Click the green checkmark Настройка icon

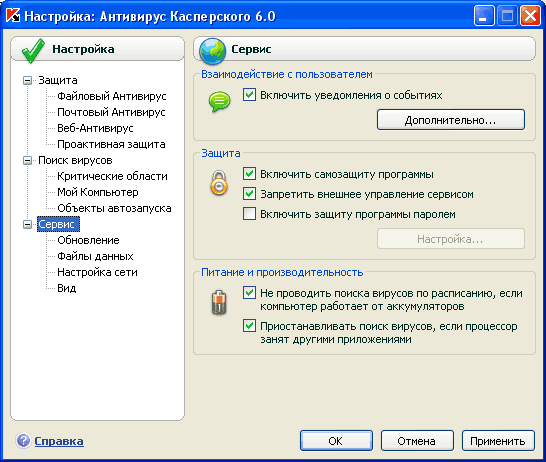point(33,51)
